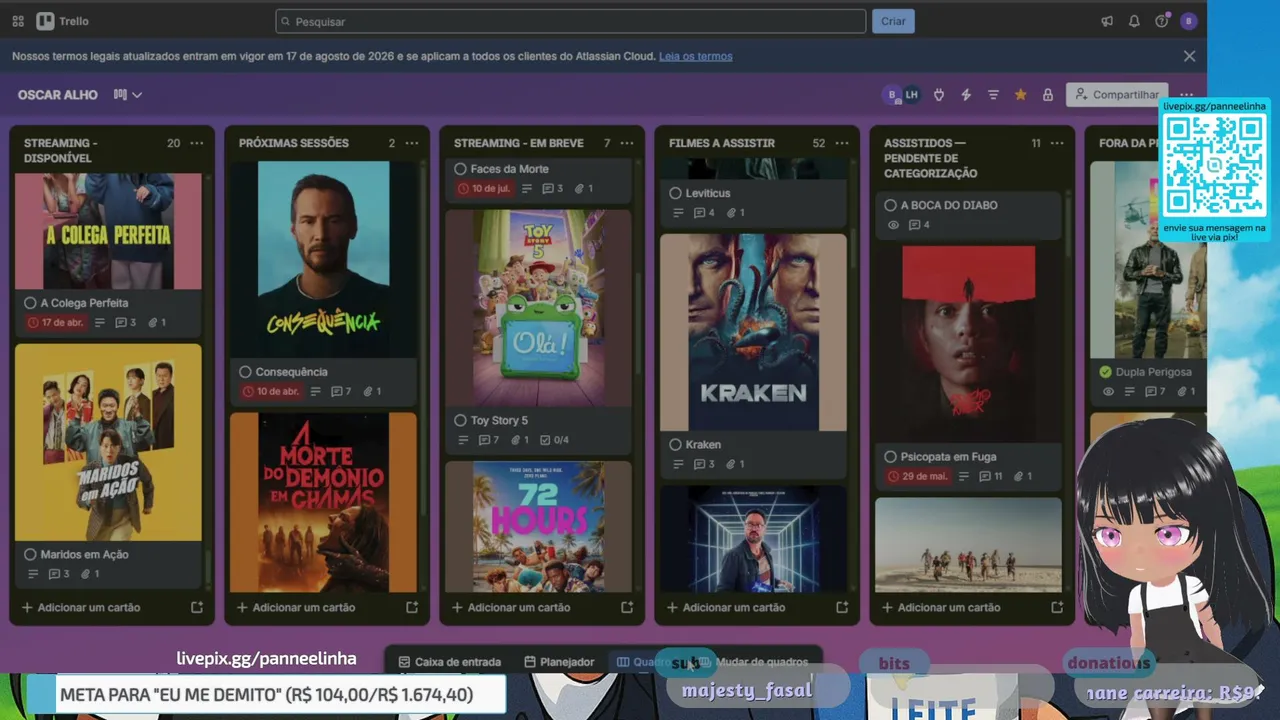
Task: Create from template in Streaming - Em Breve
Action: [x=627, y=607]
